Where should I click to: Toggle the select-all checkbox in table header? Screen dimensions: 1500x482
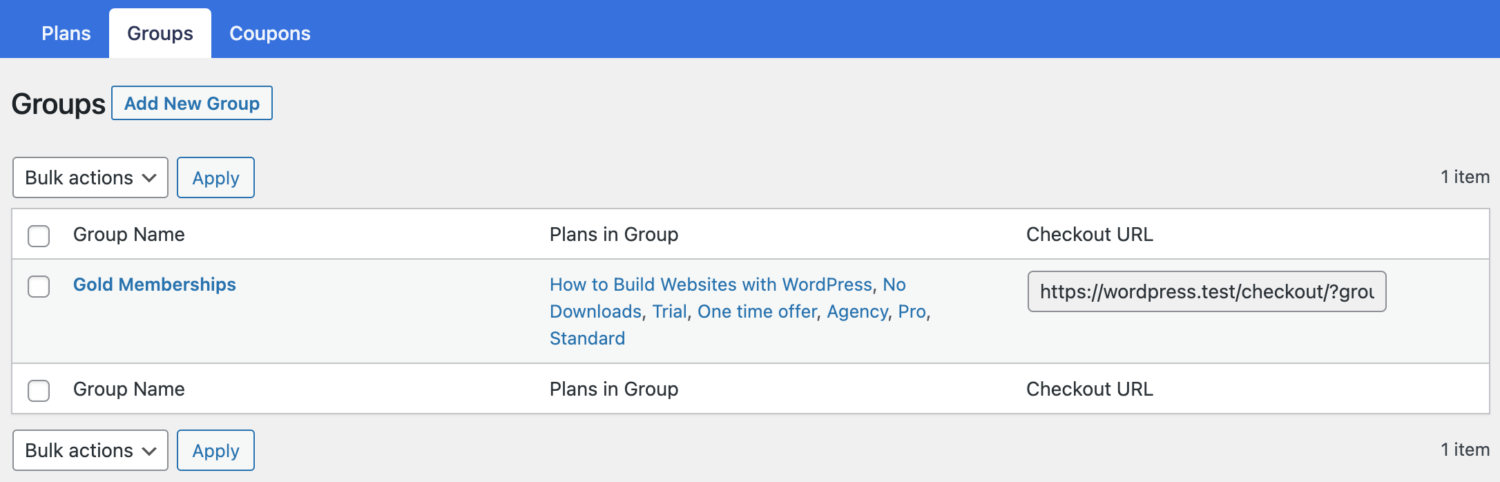tap(39, 236)
